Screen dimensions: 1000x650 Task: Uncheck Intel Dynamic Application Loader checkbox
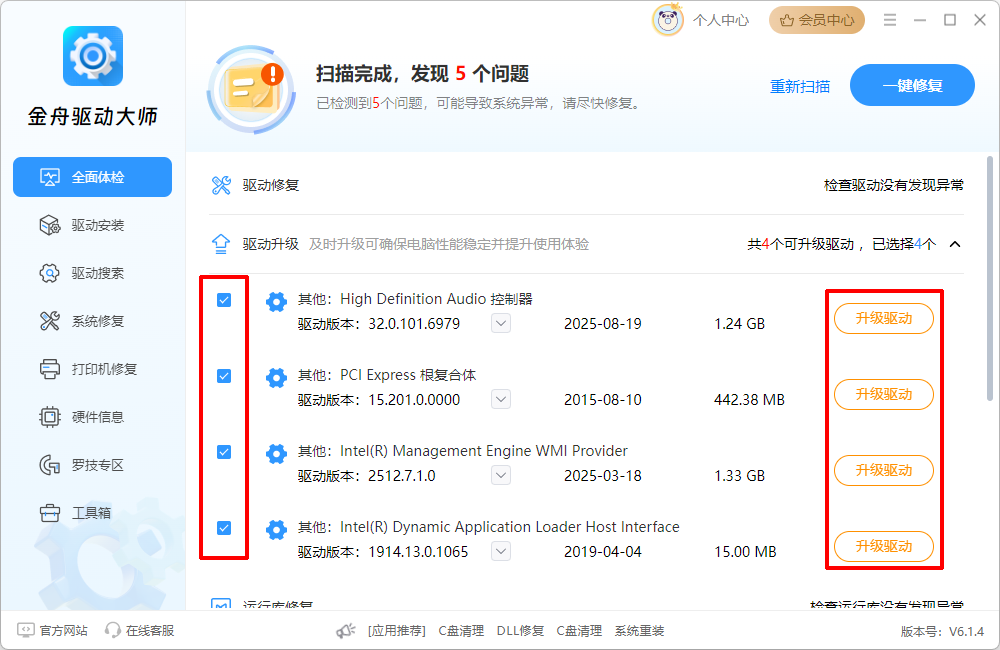[224, 528]
